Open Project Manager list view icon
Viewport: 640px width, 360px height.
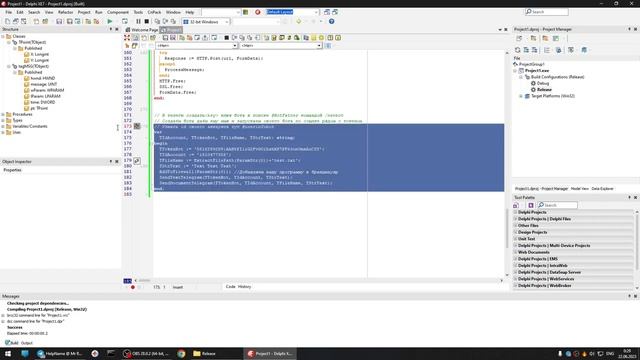click(x=547, y=50)
